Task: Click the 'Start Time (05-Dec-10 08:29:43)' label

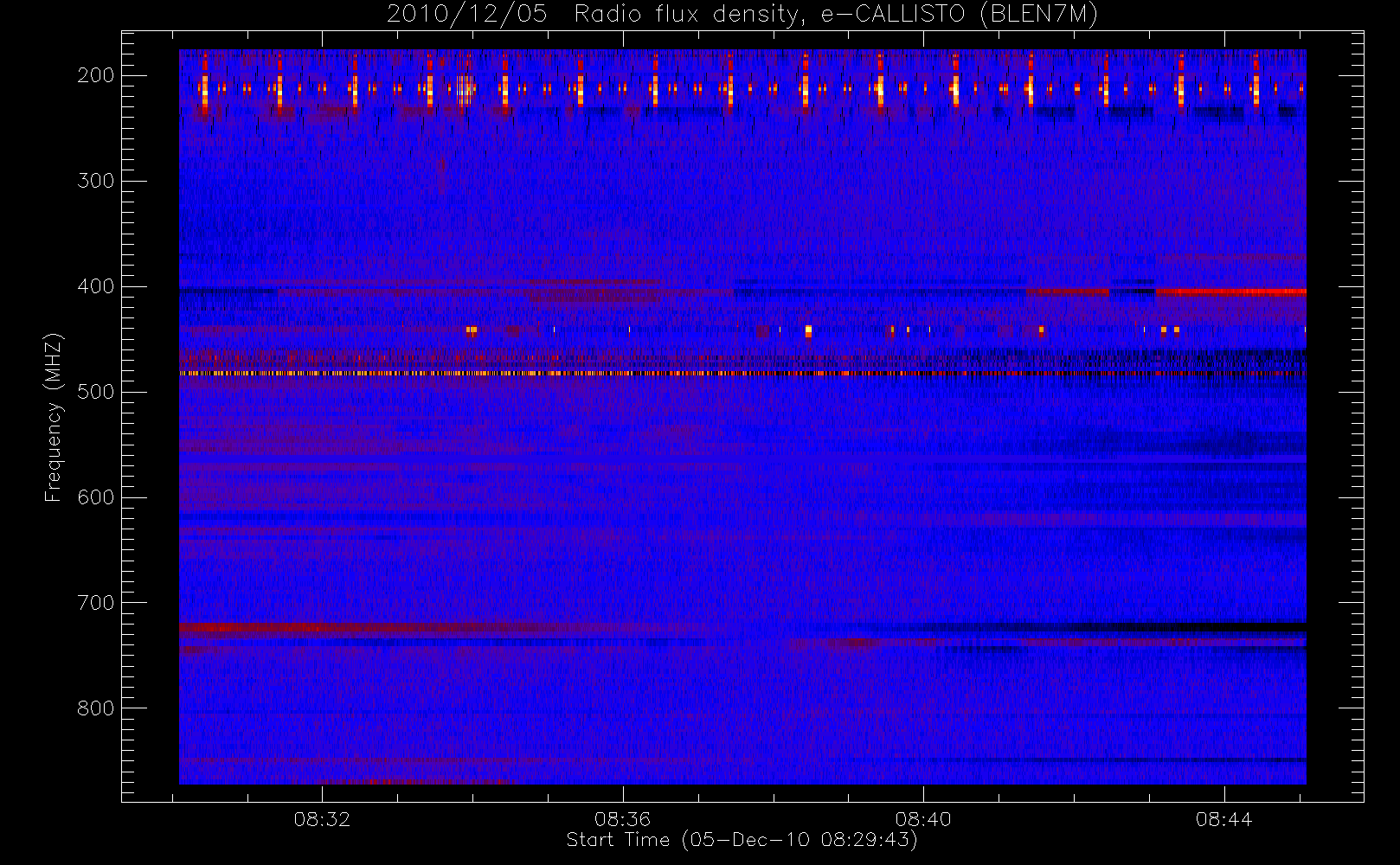Action: point(742,840)
